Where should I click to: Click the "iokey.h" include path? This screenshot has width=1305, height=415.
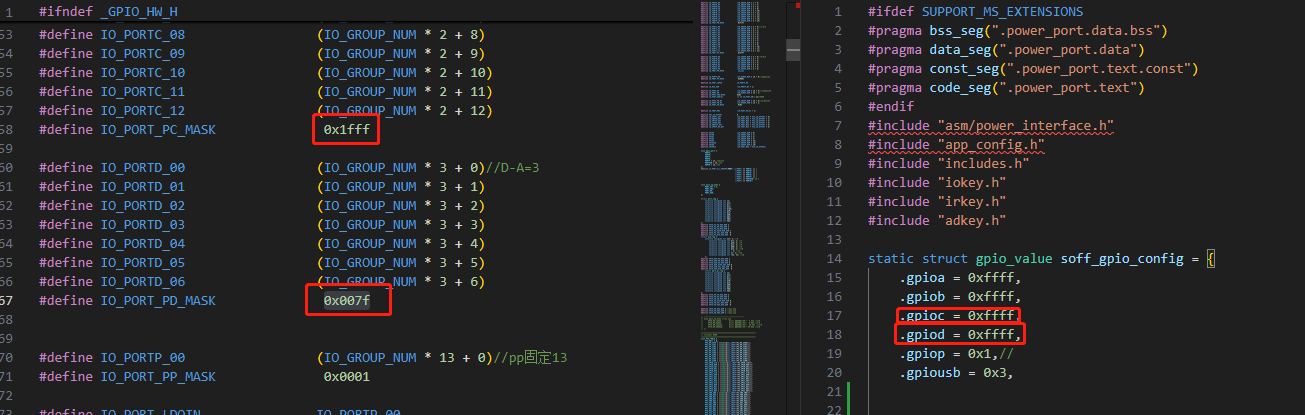[972, 183]
